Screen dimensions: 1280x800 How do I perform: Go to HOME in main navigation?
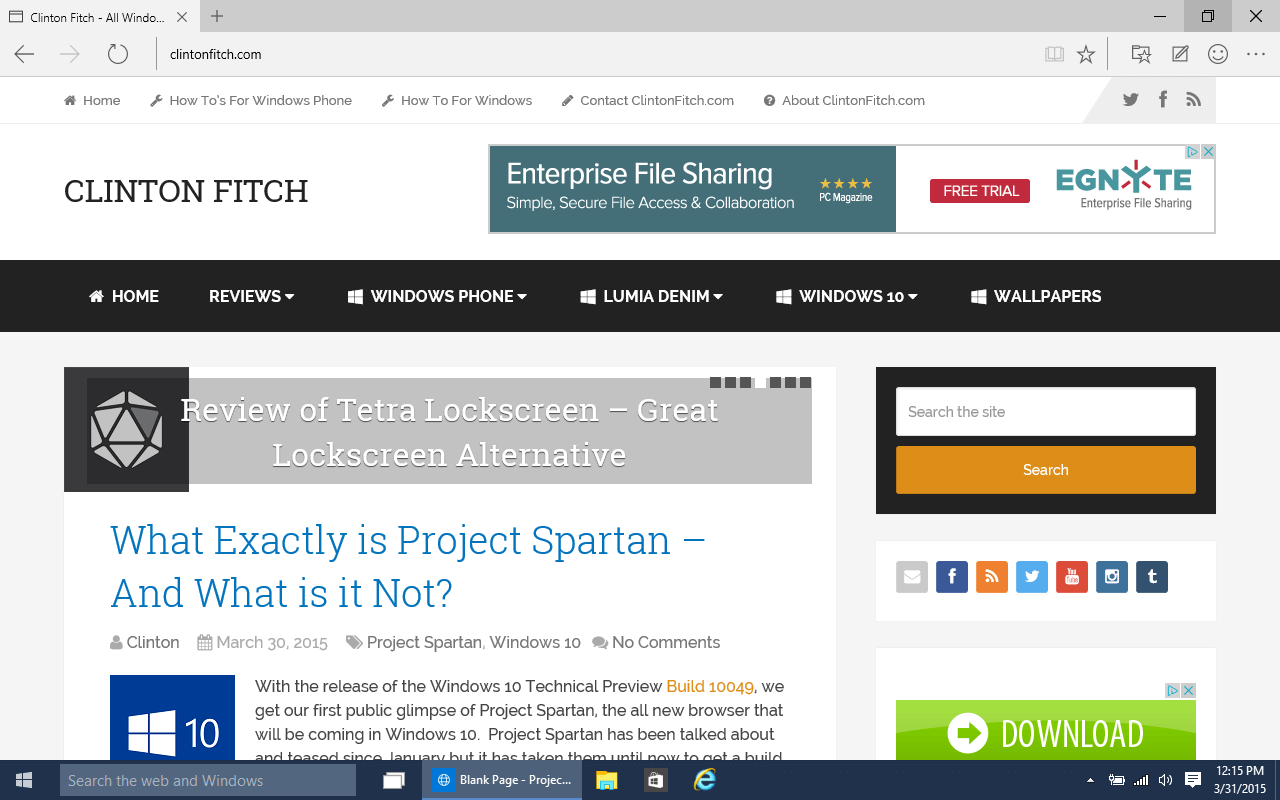124,296
